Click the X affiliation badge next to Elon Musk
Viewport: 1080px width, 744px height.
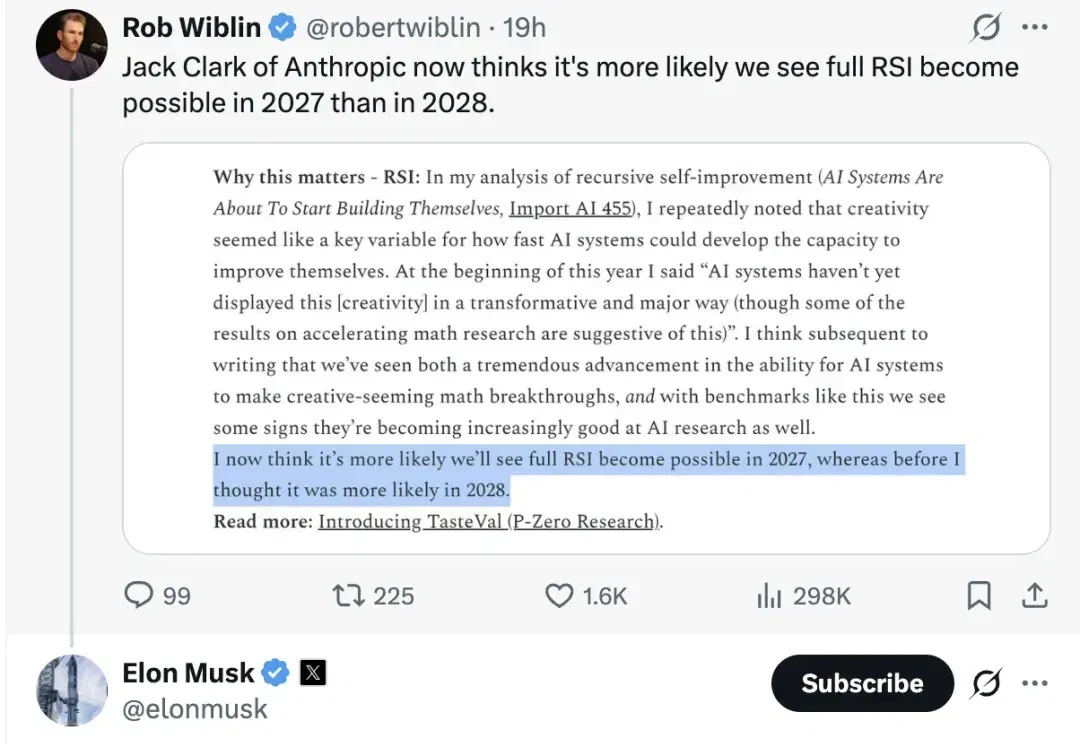[x=313, y=672]
